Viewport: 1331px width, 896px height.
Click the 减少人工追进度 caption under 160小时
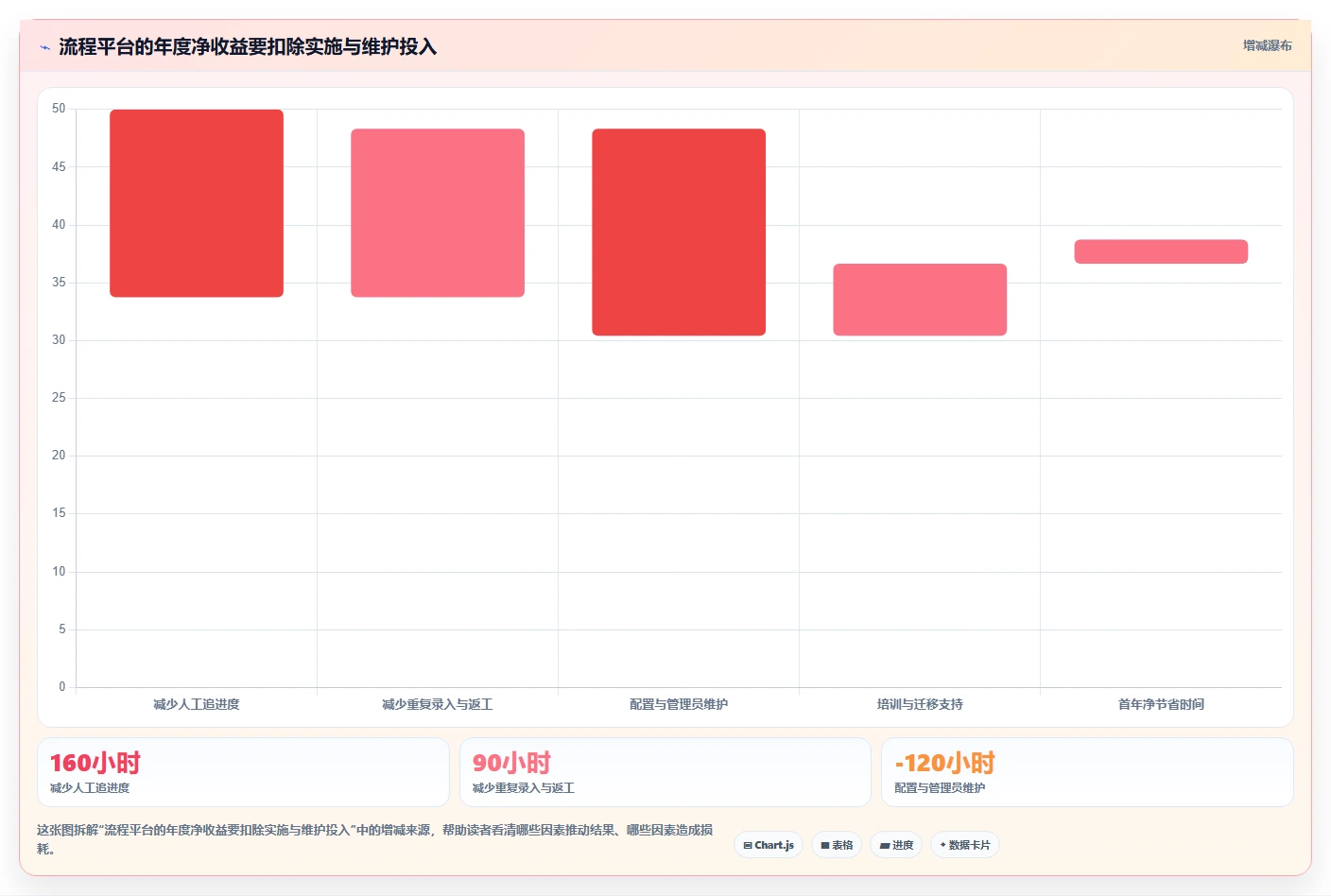90,787
